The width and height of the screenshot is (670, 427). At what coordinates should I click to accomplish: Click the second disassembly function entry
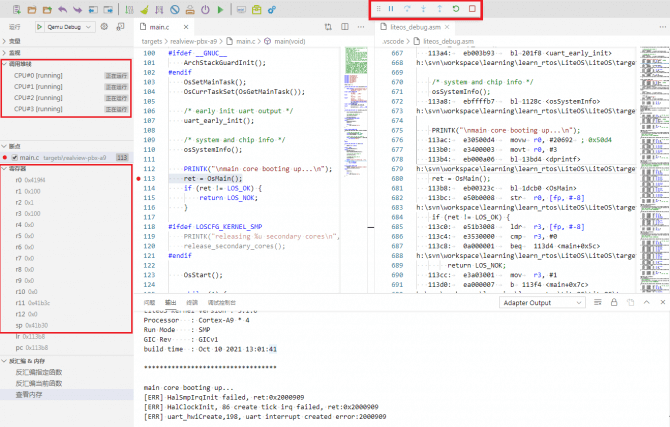pyautogui.click(x=66, y=383)
